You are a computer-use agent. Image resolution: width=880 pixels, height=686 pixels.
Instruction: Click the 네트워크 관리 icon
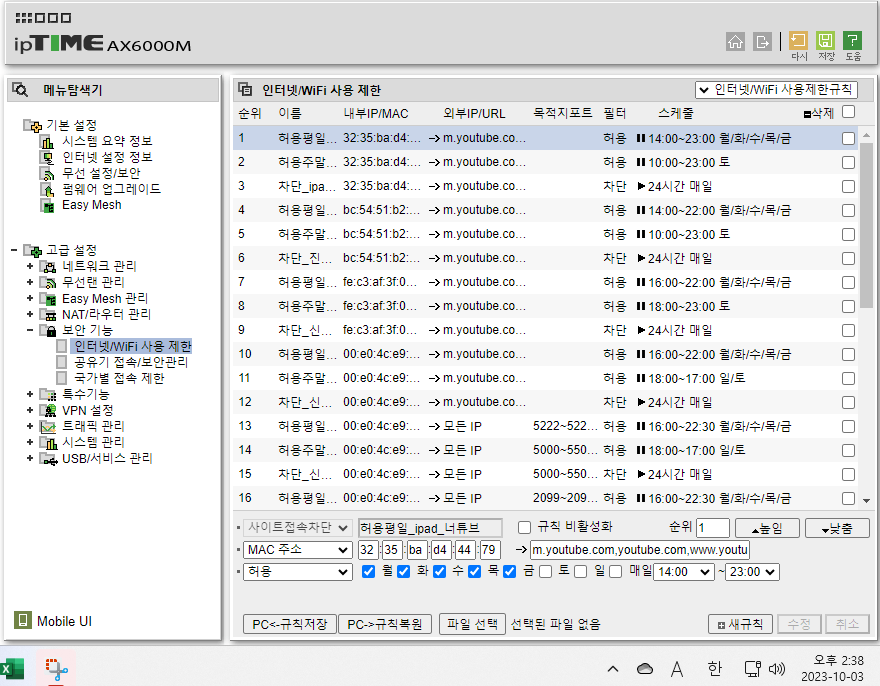tap(48, 267)
